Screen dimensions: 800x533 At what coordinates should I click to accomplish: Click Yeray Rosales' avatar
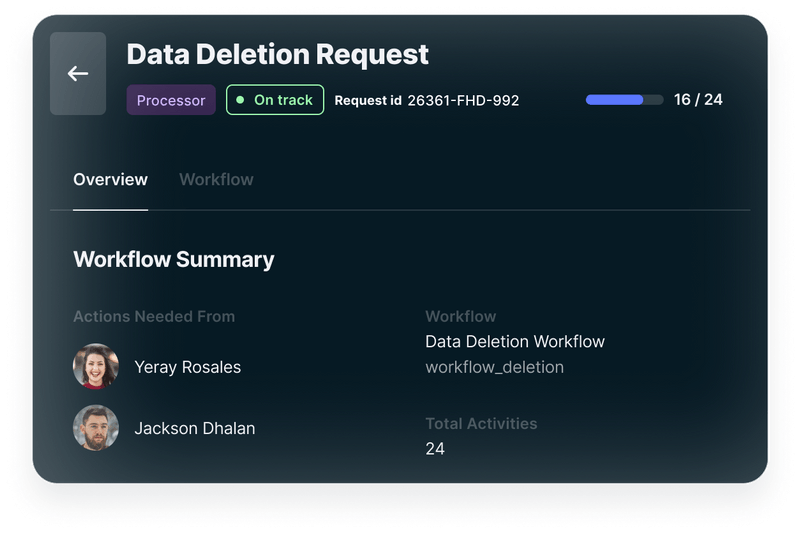point(96,367)
